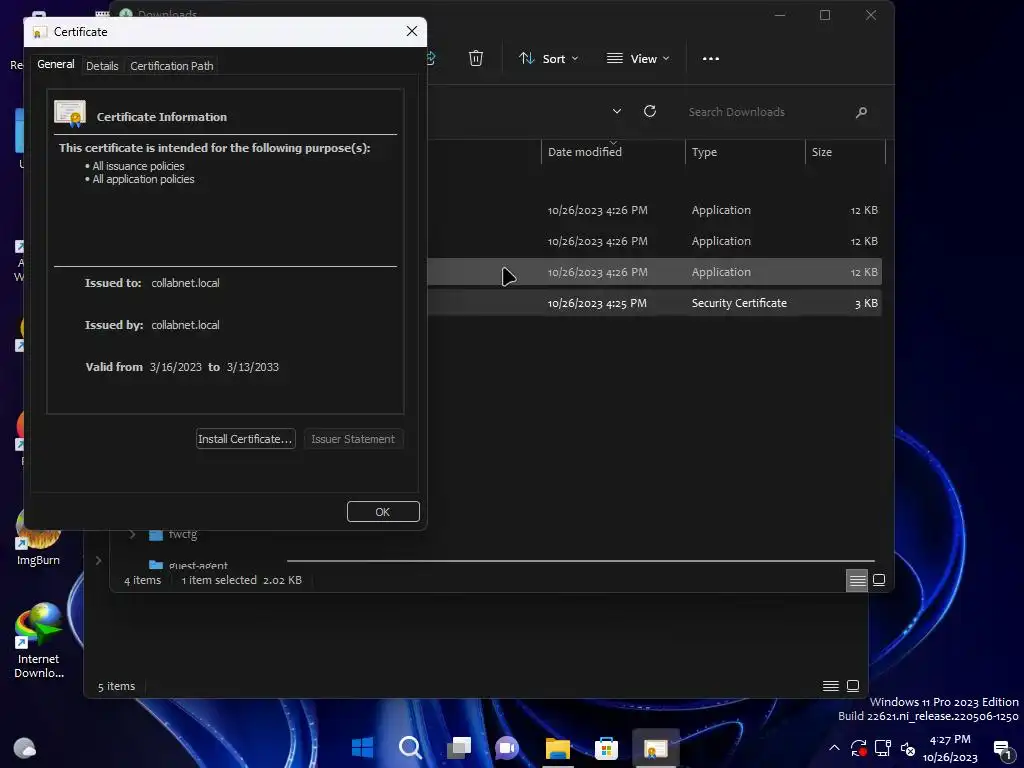Click the search magnifier icon in Explorer
The image size is (1024, 768).
point(861,112)
